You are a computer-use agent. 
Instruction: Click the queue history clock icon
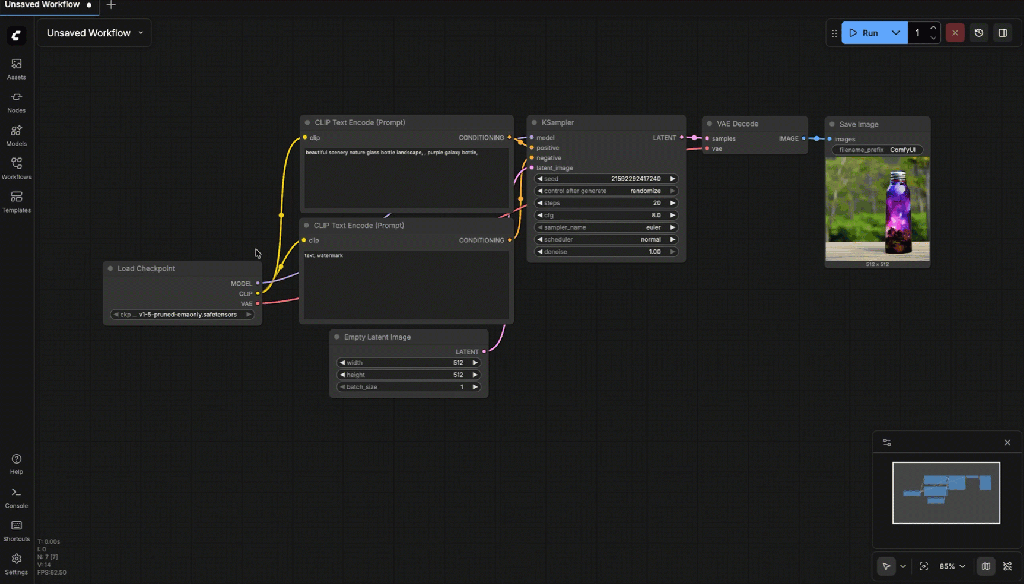tap(978, 33)
